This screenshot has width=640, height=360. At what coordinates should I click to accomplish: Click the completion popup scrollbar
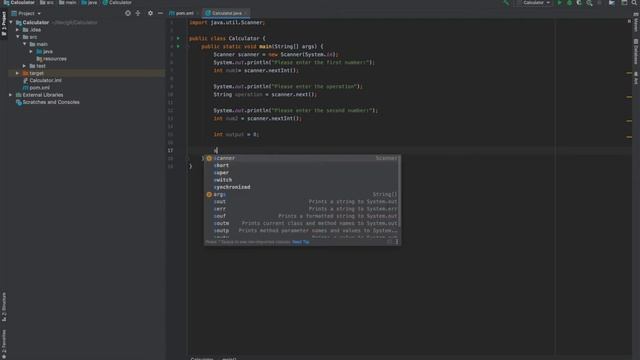click(x=399, y=192)
